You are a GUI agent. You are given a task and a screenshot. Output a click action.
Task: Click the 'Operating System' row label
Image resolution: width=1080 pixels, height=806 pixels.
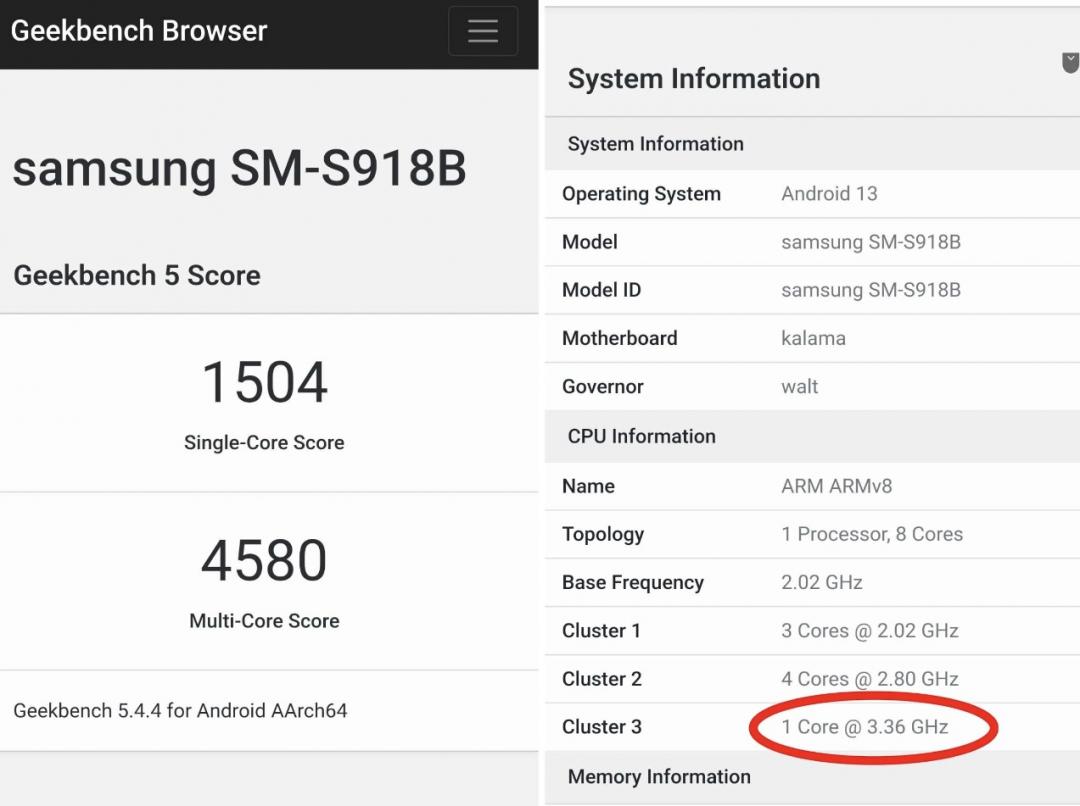tap(641, 194)
